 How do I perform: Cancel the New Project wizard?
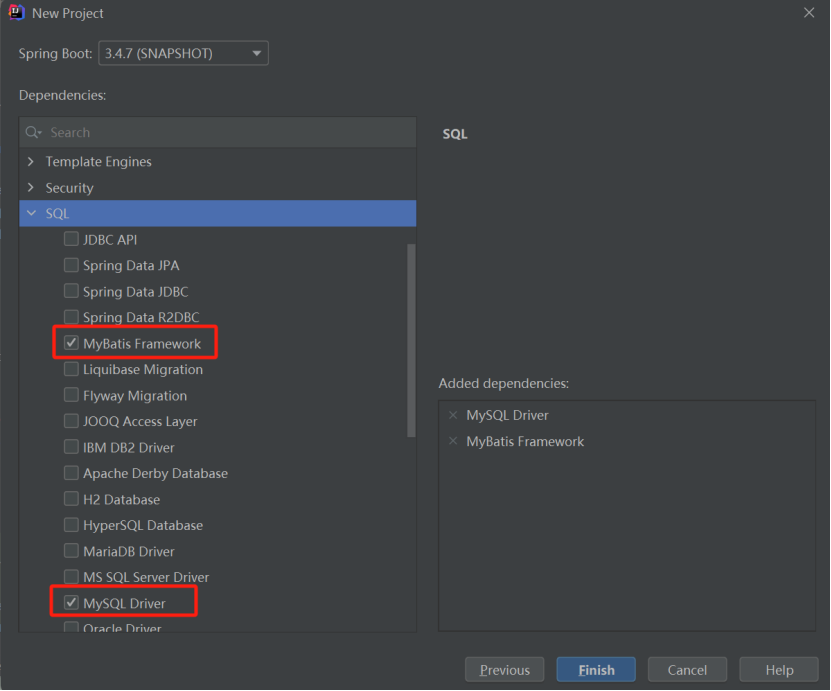click(687, 670)
